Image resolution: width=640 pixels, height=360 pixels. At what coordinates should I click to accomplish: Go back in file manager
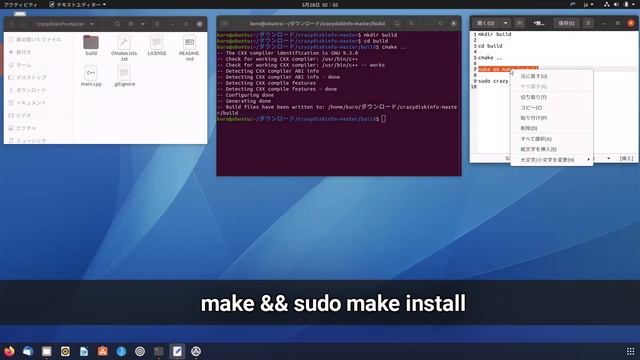pos(12,24)
